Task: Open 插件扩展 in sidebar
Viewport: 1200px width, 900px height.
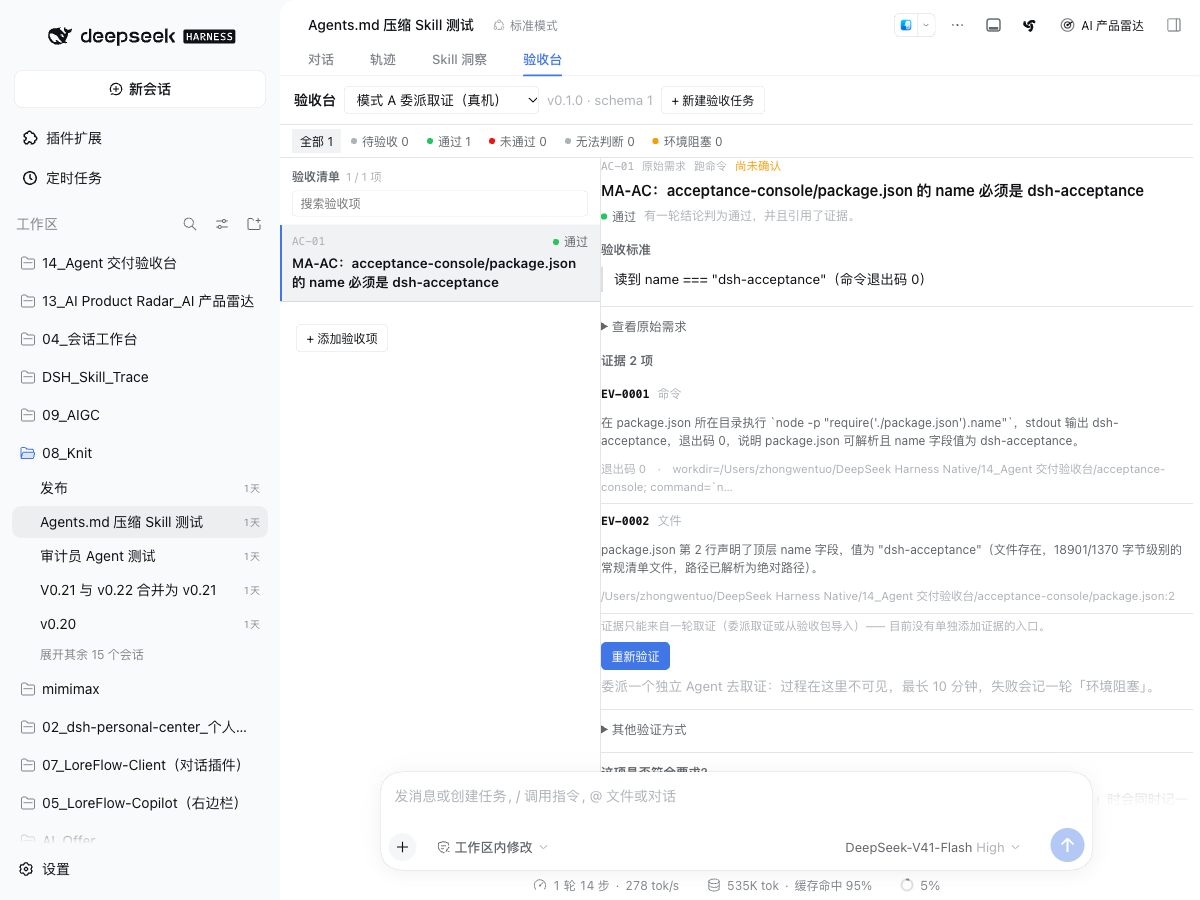Action: pos(140,138)
